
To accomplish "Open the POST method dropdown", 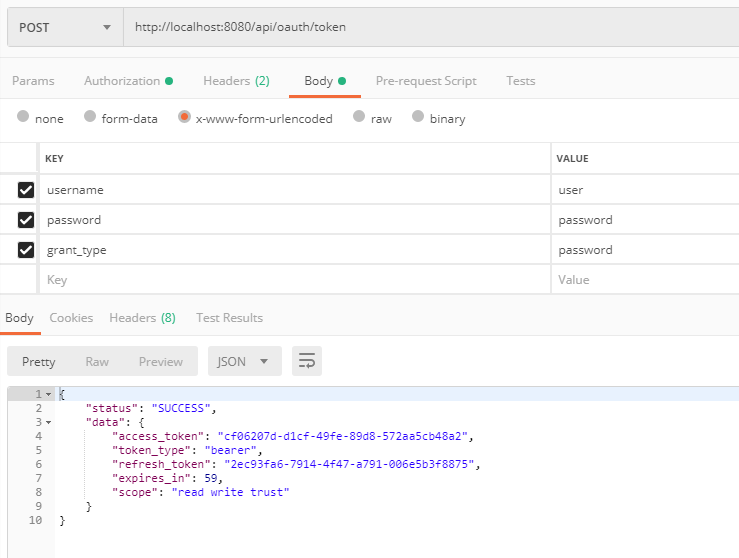I will (65, 27).
